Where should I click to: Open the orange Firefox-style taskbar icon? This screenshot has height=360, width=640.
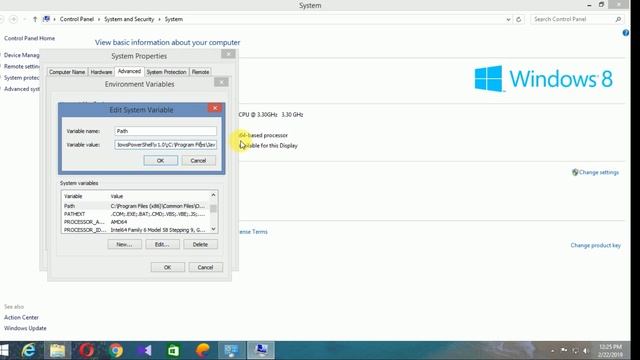coord(202,350)
